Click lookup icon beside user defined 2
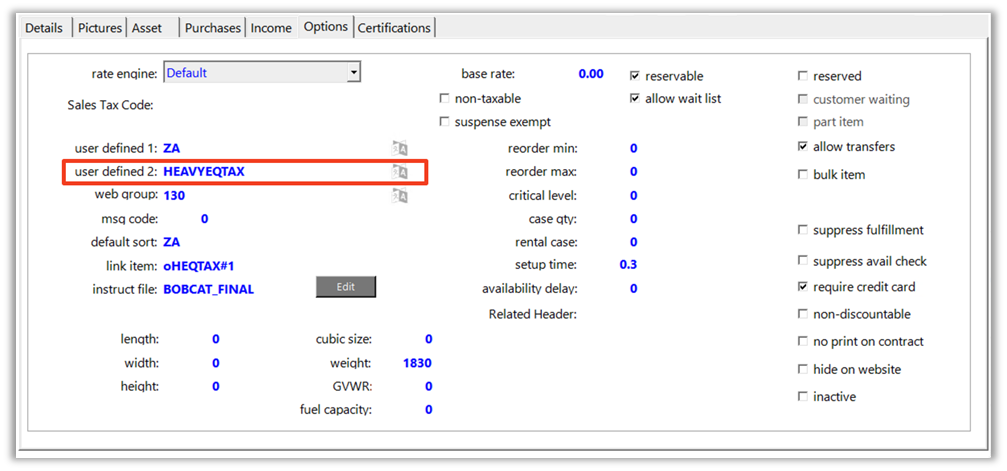This screenshot has width=1007, height=471. pos(400,172)
